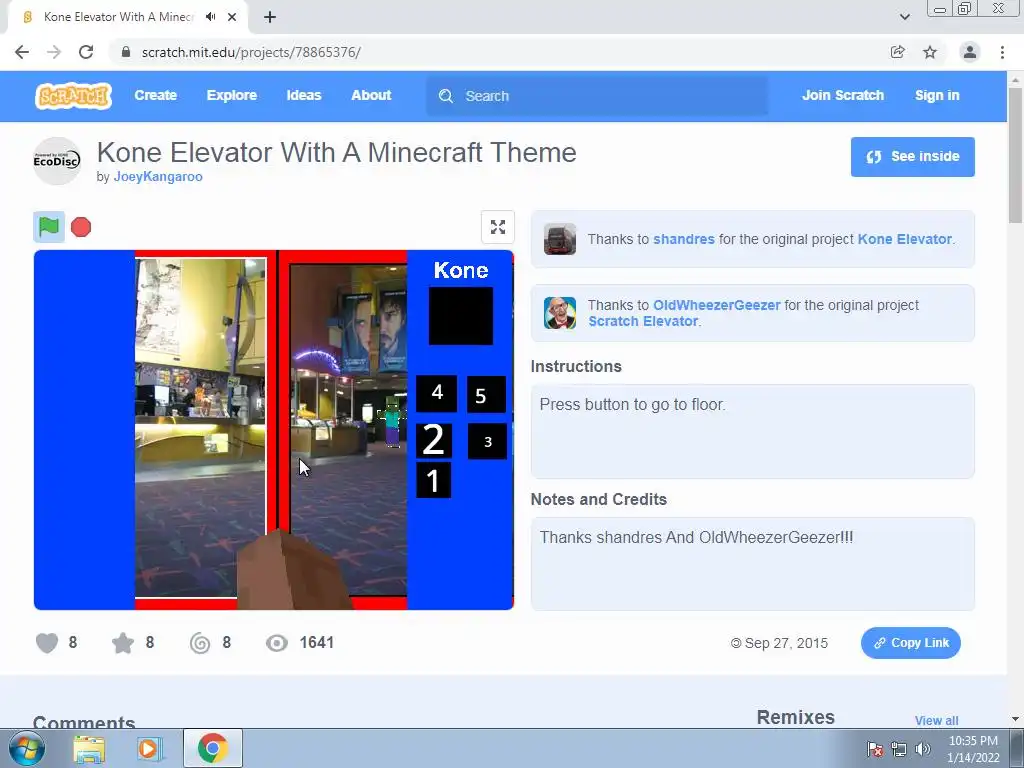Click the Copy Link button
Viewport: 1024px width, 768px height.
pos(910,643)
